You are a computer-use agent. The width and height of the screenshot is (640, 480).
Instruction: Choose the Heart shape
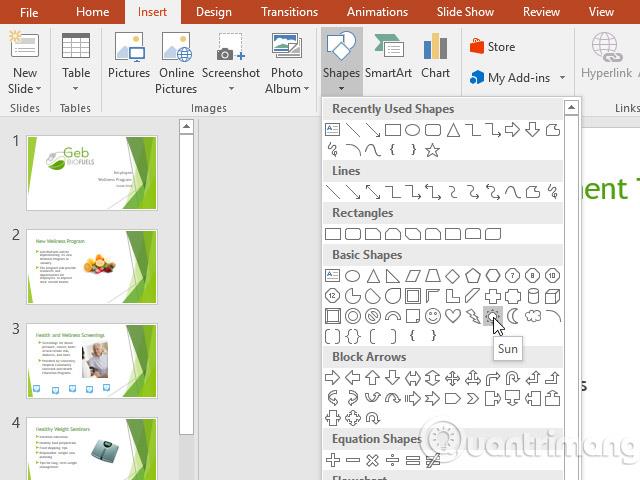click(453, 316)
